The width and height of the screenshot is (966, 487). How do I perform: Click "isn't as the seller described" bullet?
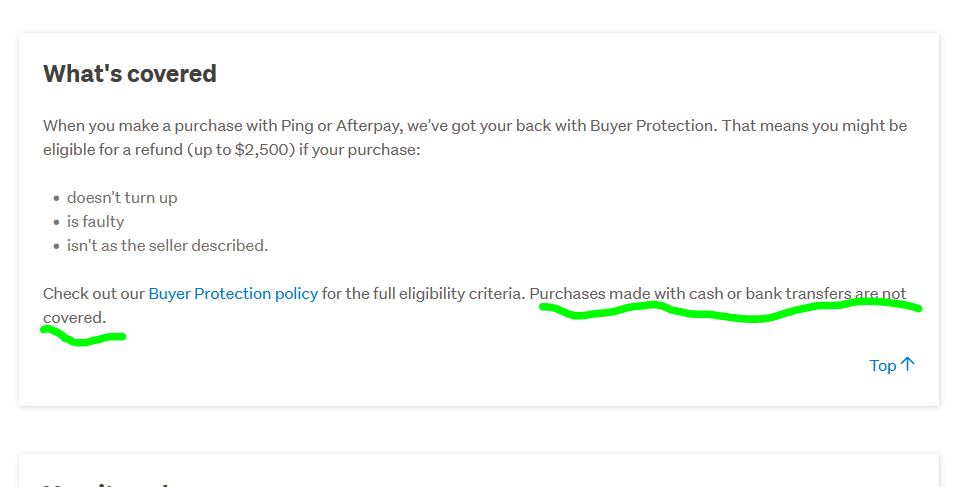pos(167,246)
